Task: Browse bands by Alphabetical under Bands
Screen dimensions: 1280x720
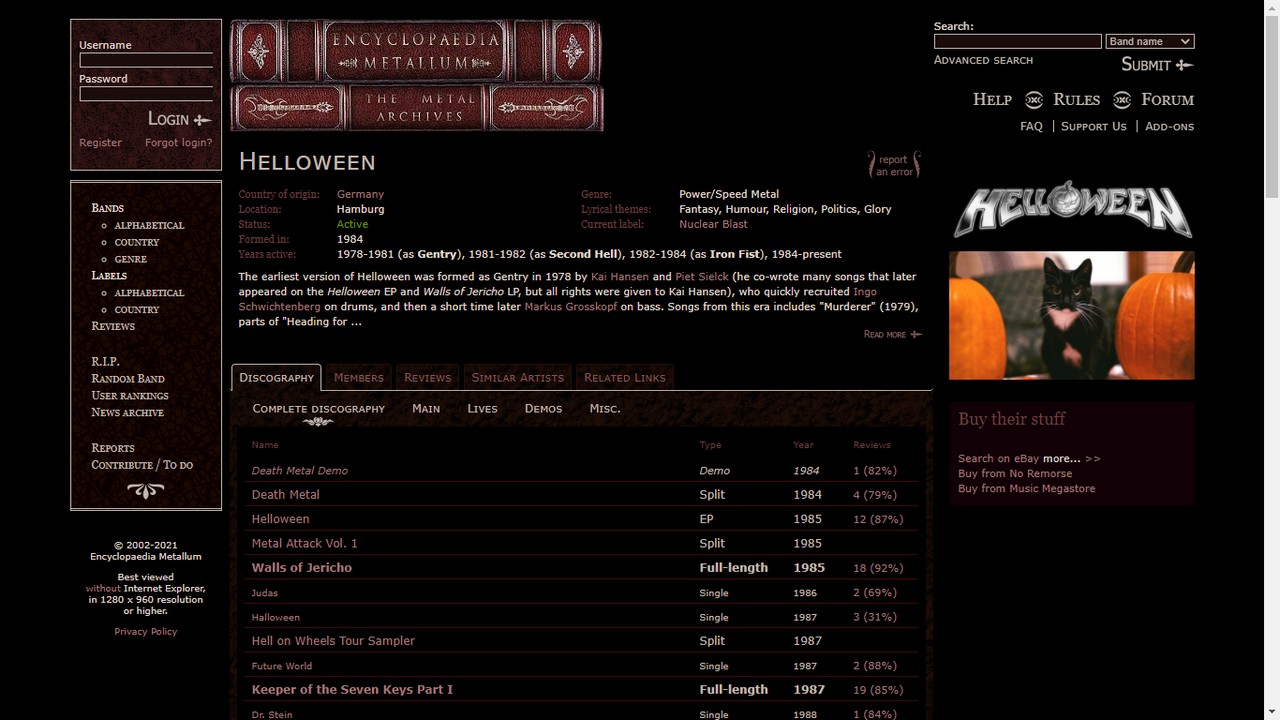Action: 149,226
